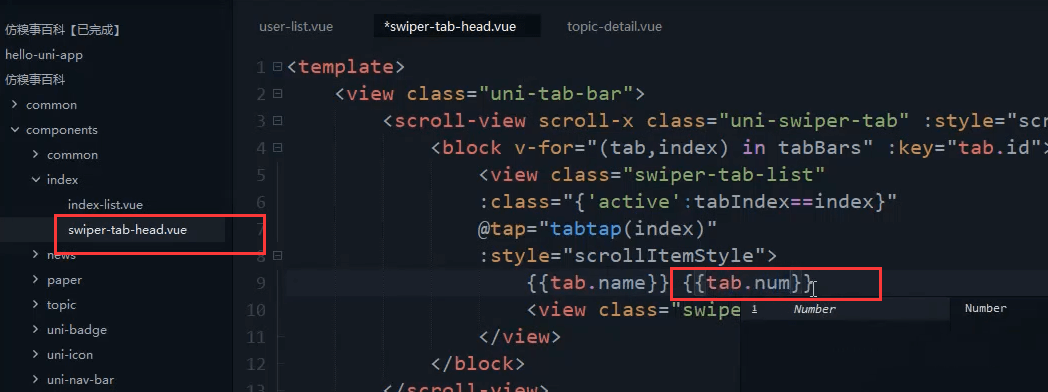Fold the template block at line 1
Screen dimensions: 1048x392
(x=277, y=67)
